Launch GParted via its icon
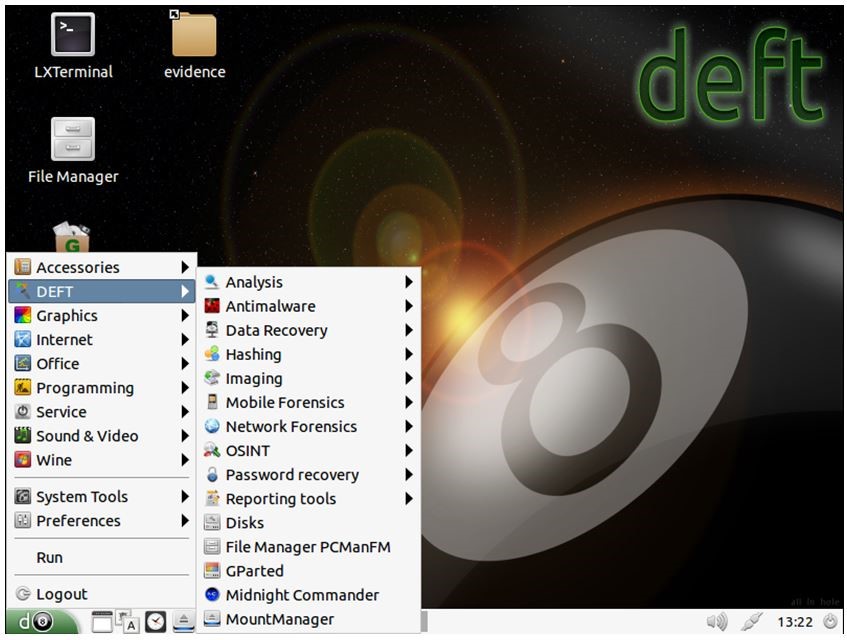 click(x=212, y=571)
